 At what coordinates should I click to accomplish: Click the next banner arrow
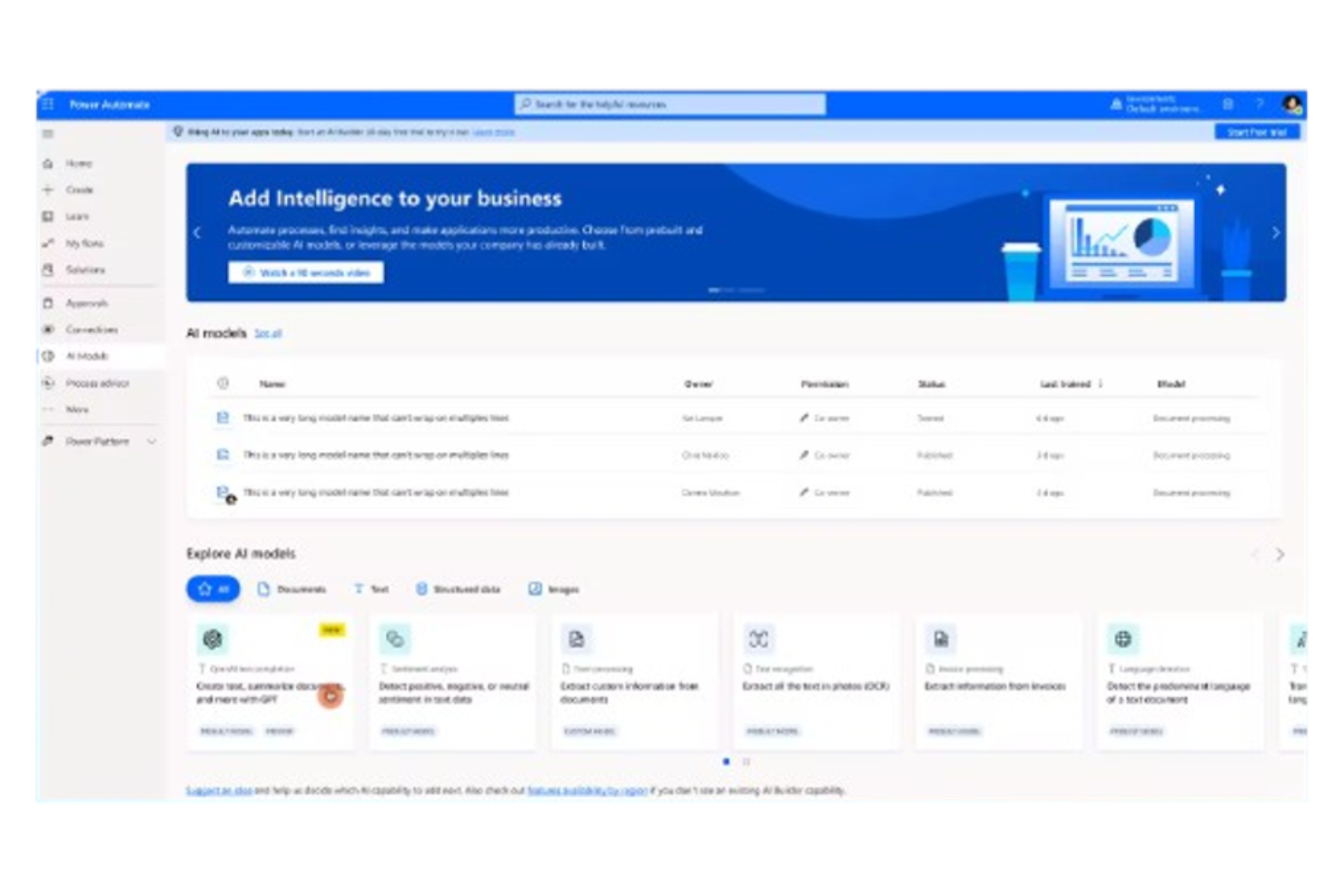[x=1275, y=233]
